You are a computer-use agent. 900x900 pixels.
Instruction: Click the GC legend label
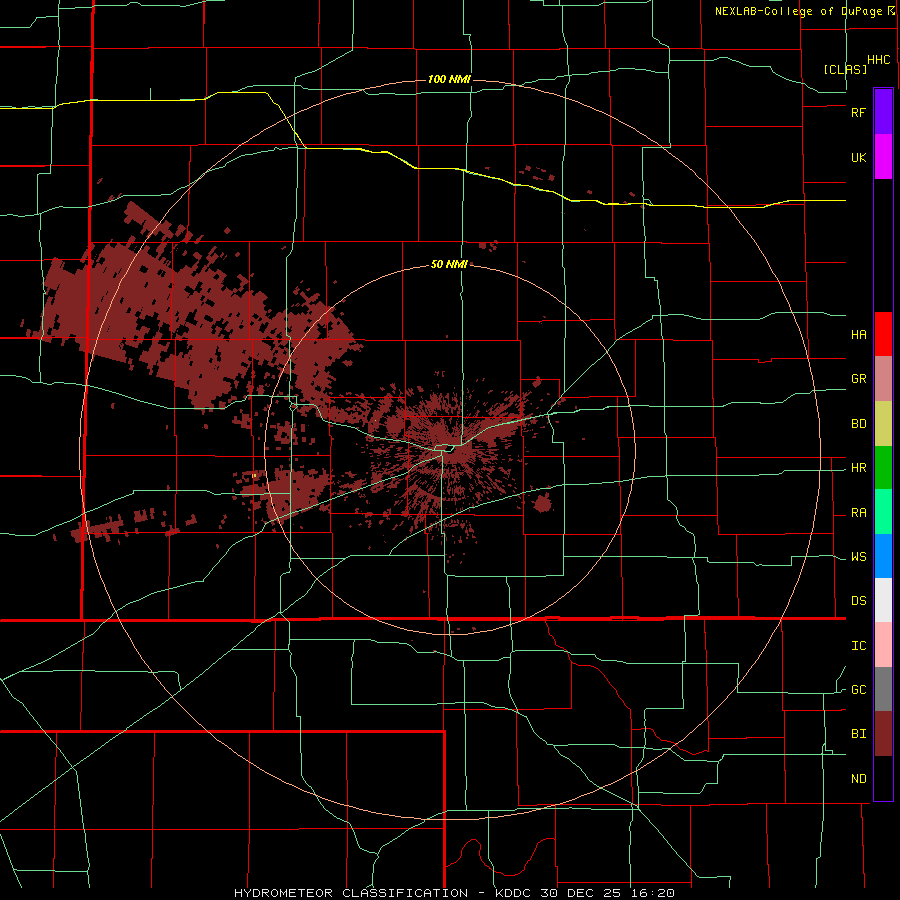click(x=858, y=690)
